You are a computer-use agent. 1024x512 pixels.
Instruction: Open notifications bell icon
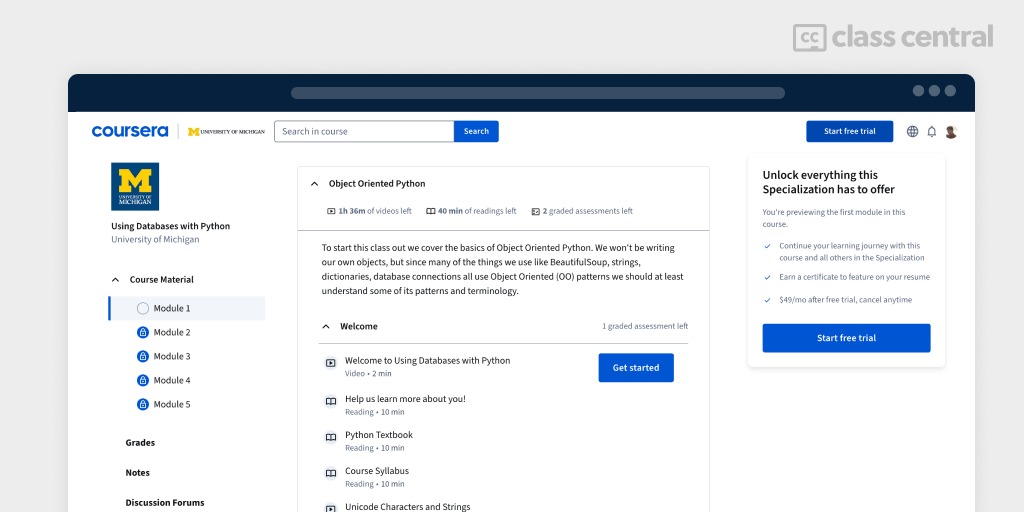point(931,131)
